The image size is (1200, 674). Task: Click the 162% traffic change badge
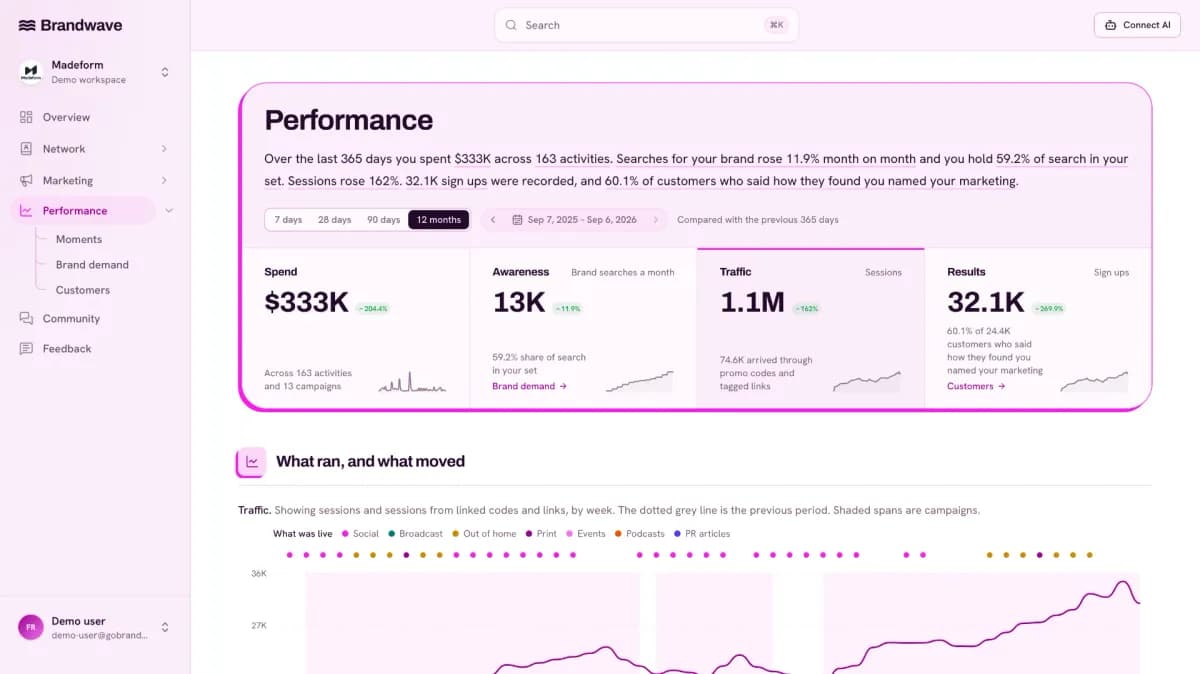pos(806,308)
